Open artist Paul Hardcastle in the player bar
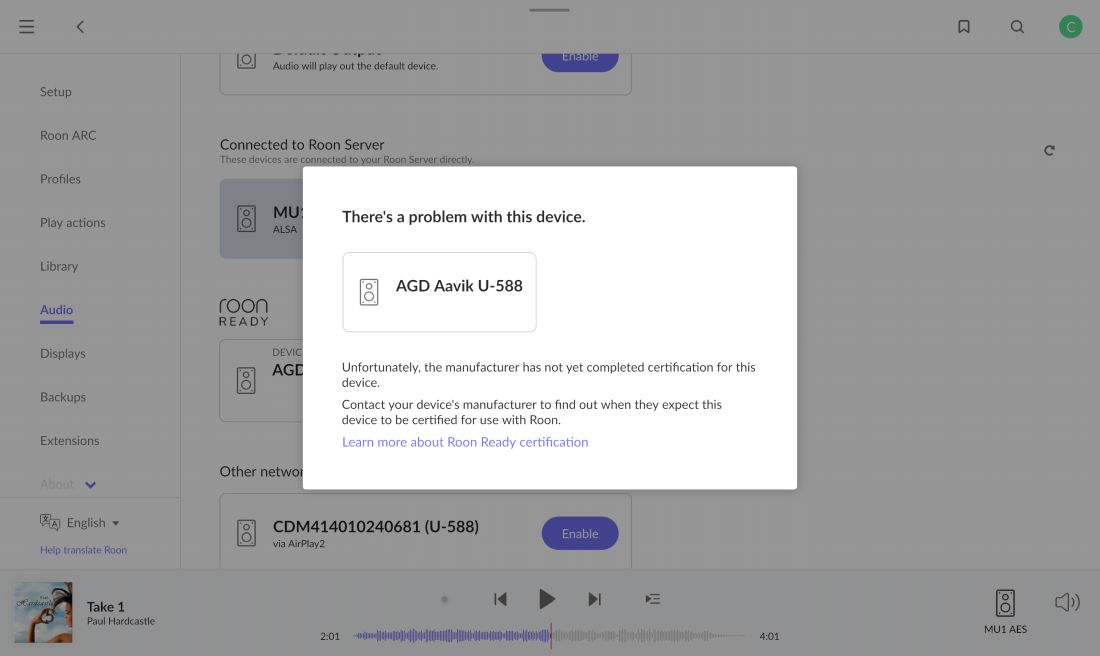The width and height of the screenshot is (1100, 656). click(x=121, y=621)
